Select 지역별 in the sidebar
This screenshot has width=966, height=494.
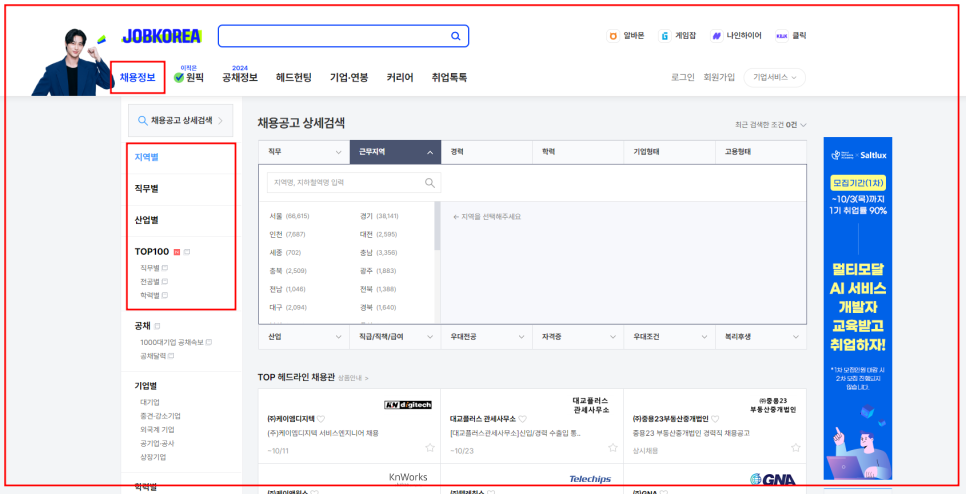pyautogui.click(x=147, y=157)
